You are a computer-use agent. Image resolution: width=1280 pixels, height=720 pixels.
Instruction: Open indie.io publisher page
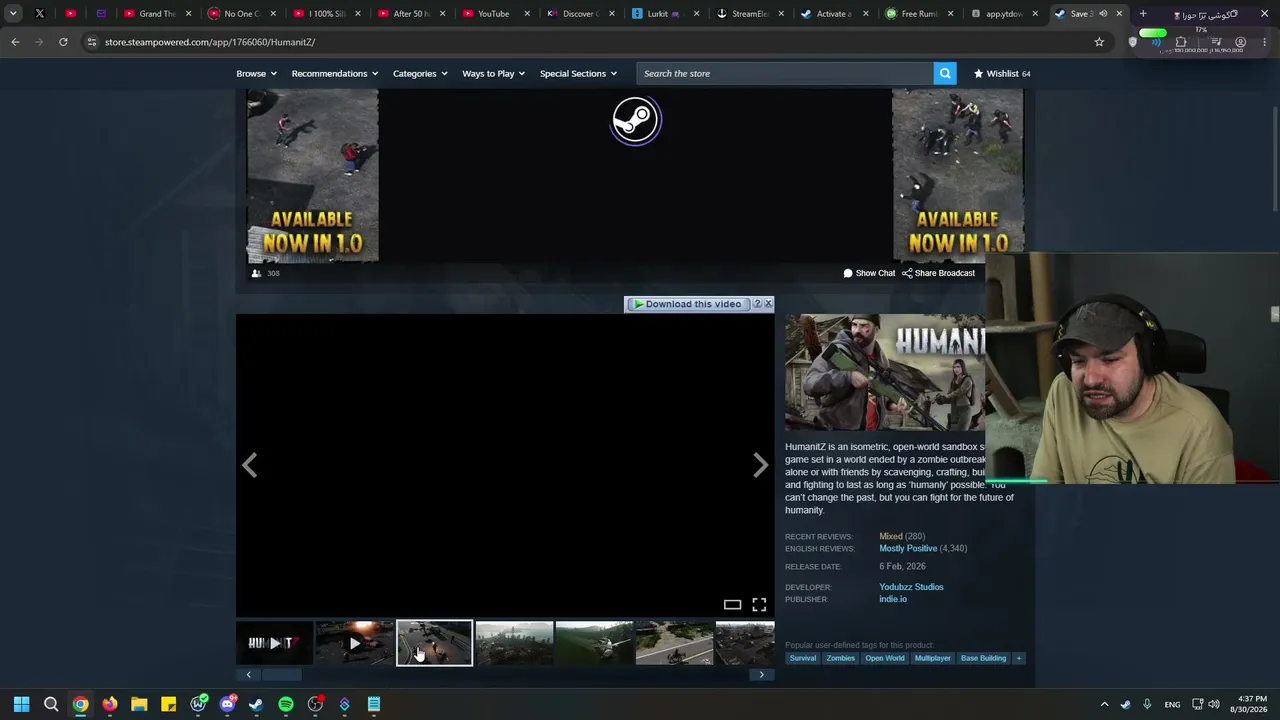tap(893, 599)
